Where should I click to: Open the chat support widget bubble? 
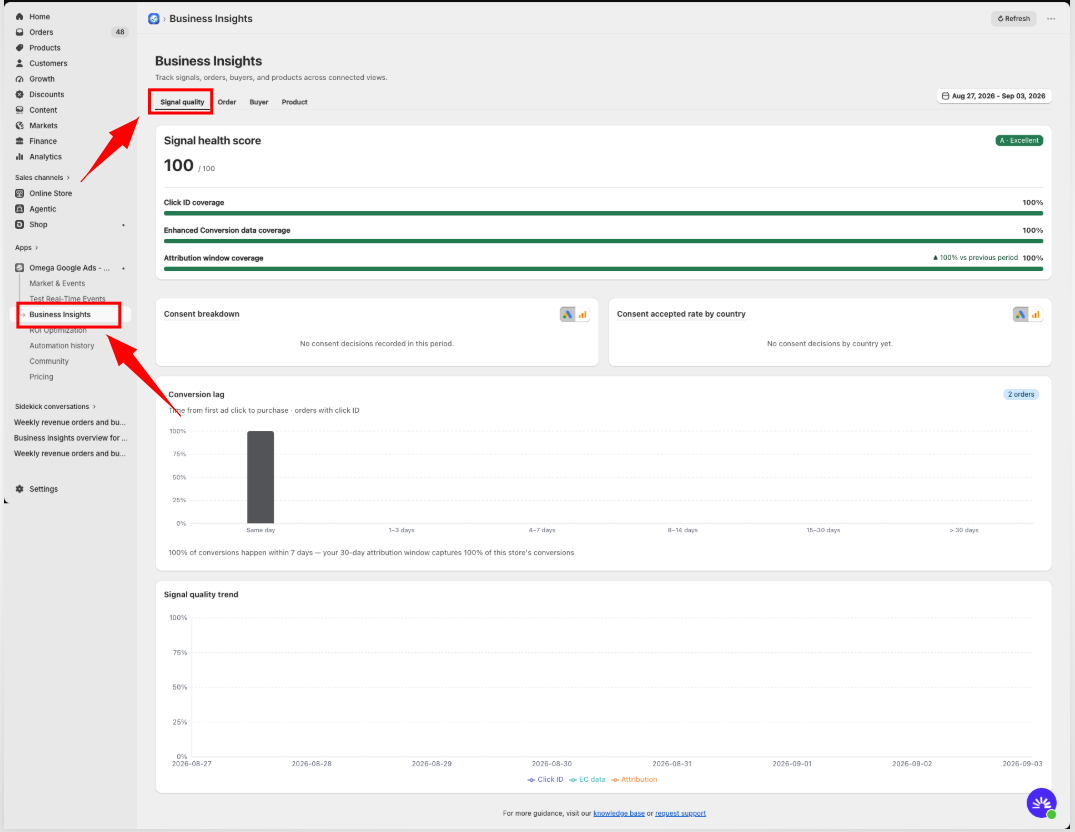pos(1041,803)
